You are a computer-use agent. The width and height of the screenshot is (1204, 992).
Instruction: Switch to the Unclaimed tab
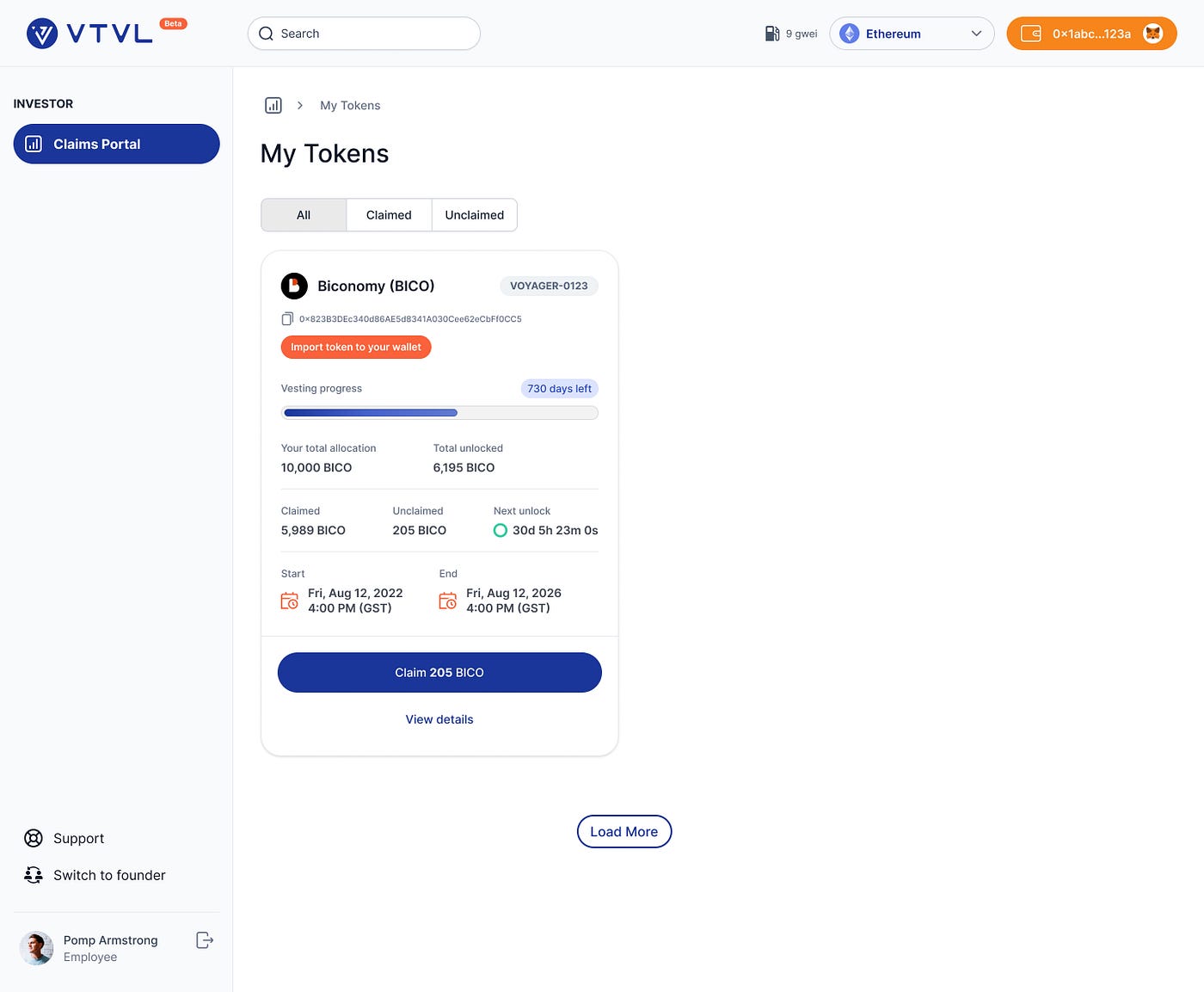pyautogui.click(x=475, y=215)
